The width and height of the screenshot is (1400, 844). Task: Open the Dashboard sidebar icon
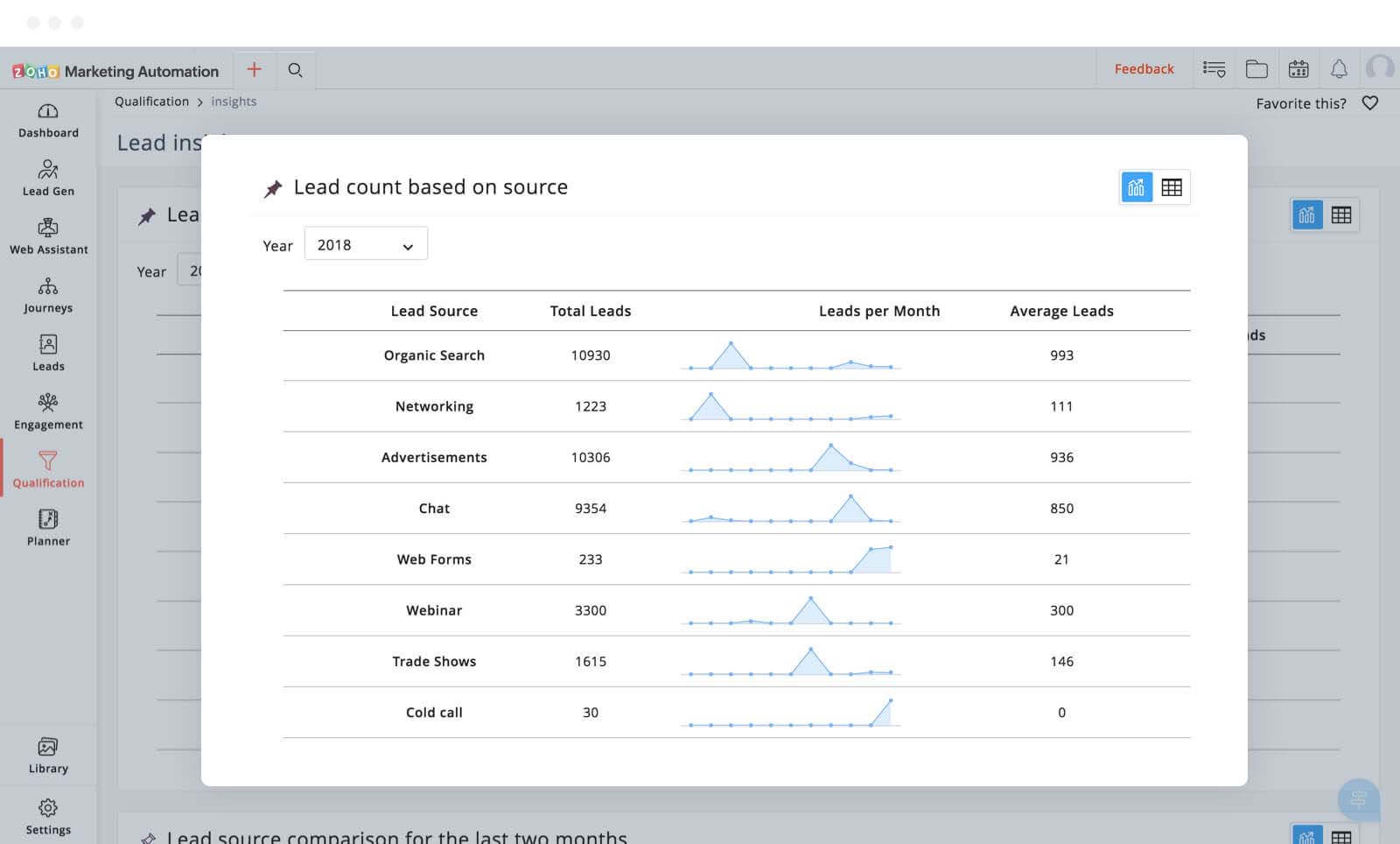(x=48, y=120)
